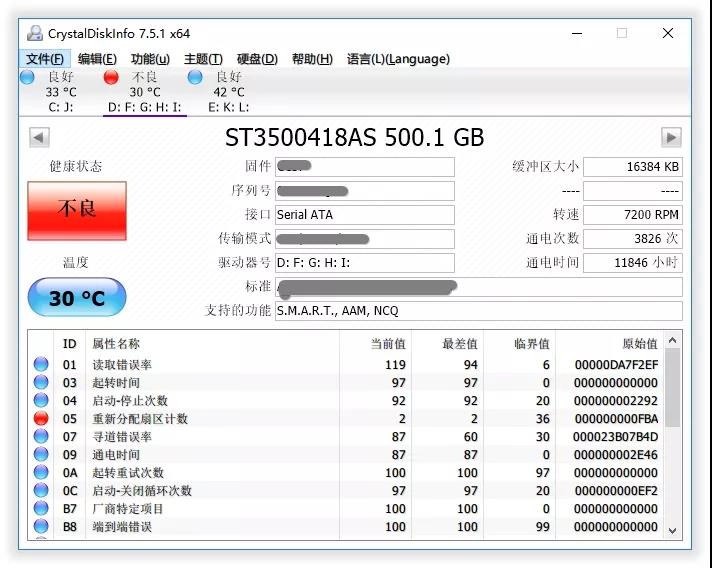
Task: Select the red status orb for disk D: F: G: H: I:
Action: coord(111,77)
